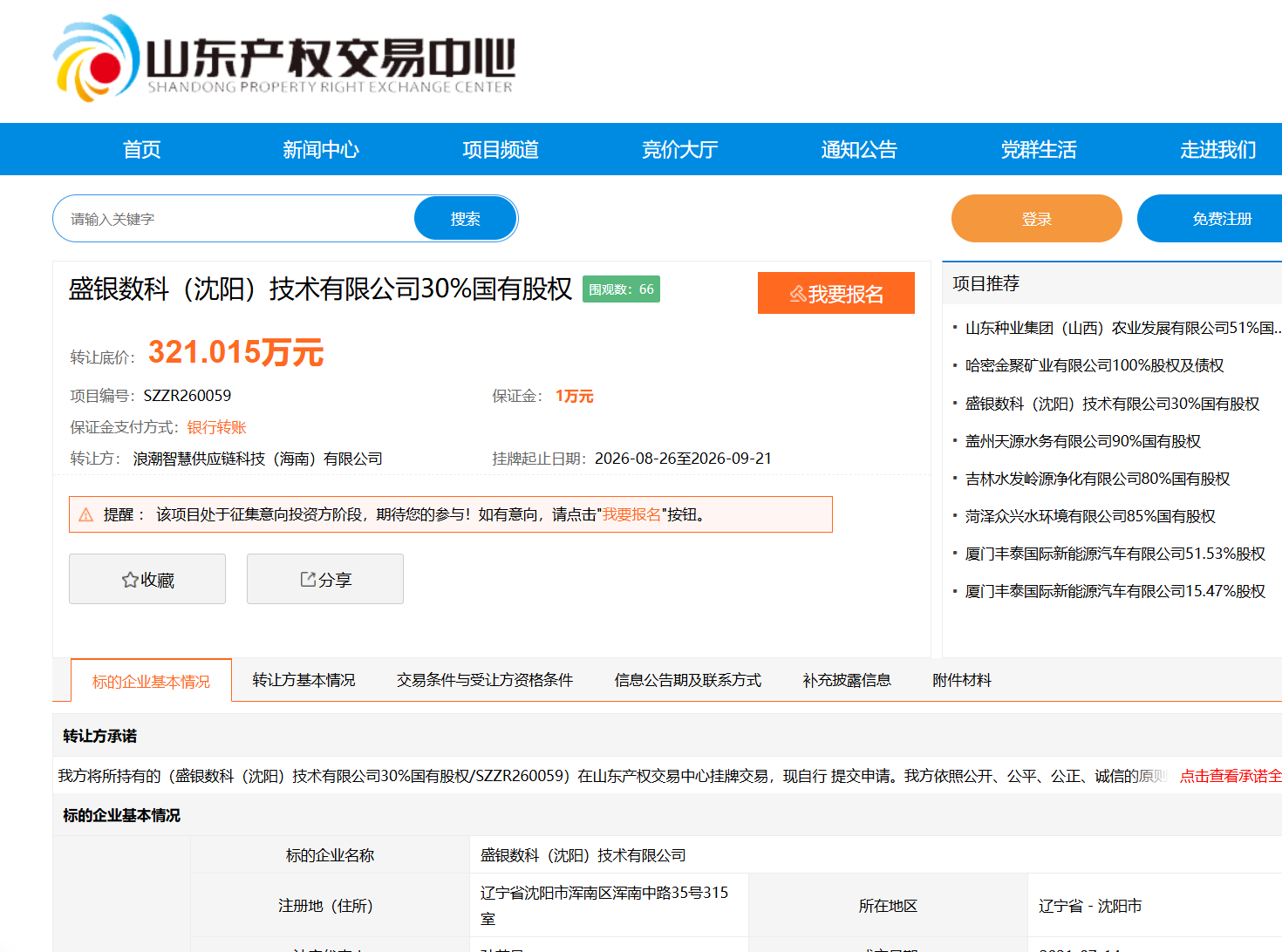The image size is (1282, 952).
Task: Click the blue 搜索 button
Action: point(466,219)
